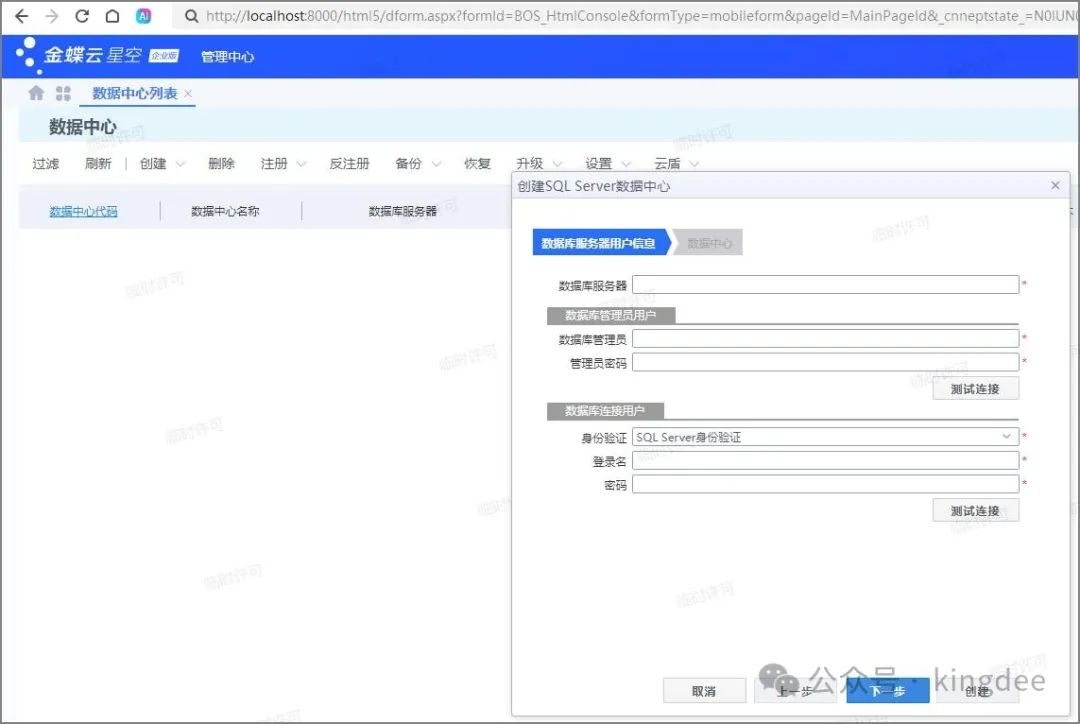Click into the 登录名 text field

[x=825, y=461]
